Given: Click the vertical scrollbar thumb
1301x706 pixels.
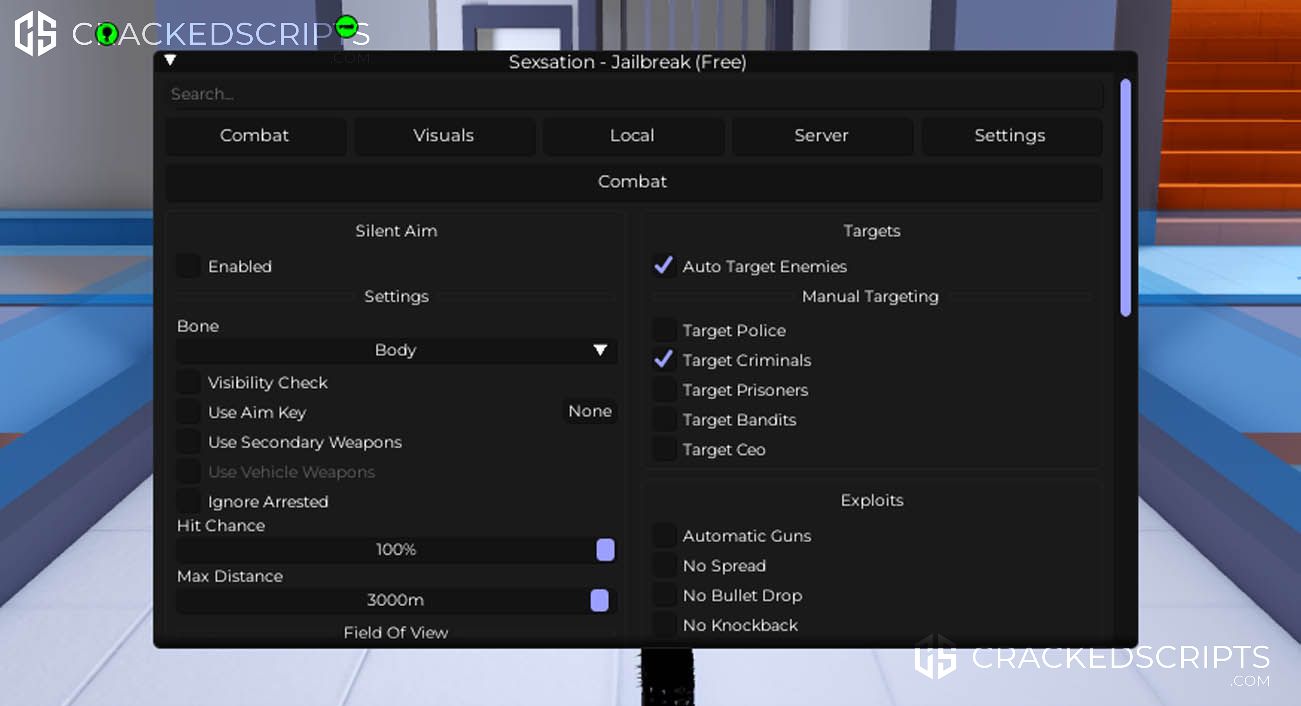Looking at the screenshot, I should coord(1126,198).
